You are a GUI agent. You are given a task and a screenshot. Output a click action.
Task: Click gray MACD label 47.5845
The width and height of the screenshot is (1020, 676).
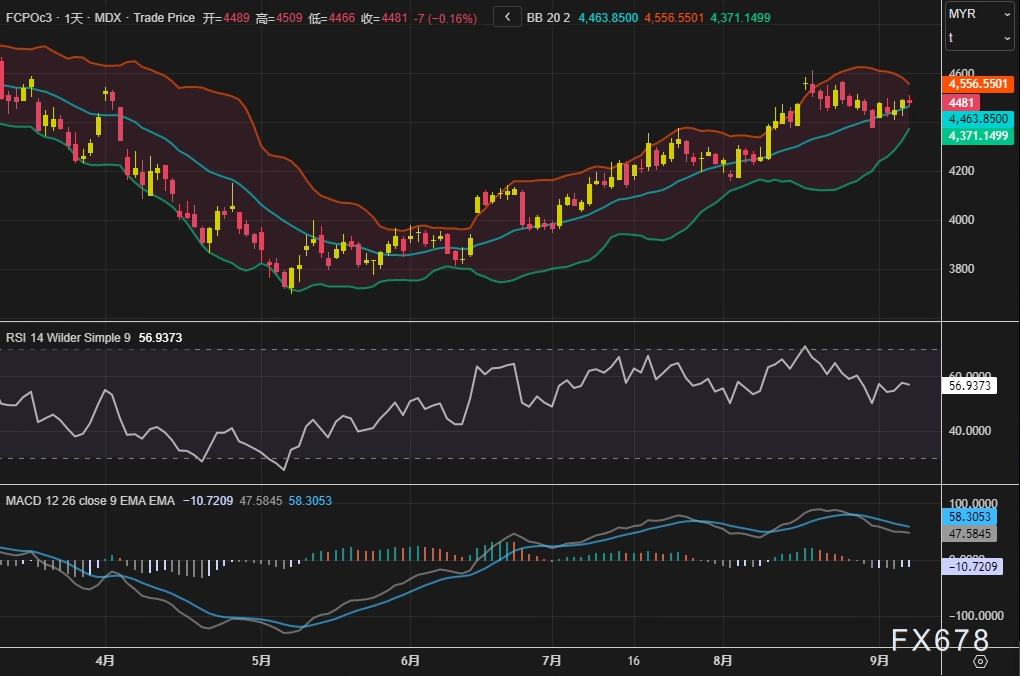pyautogui.click(x=968, y=534)
